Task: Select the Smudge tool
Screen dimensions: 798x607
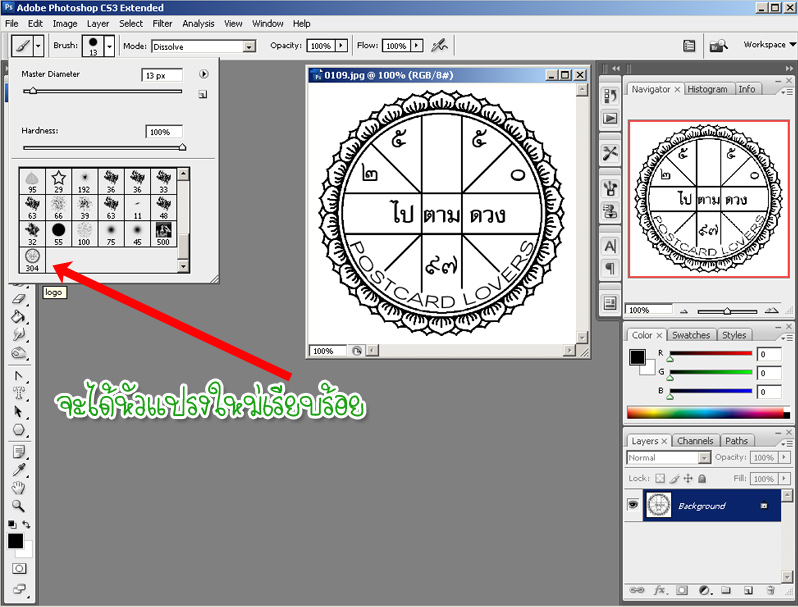Action: (19, 334)
